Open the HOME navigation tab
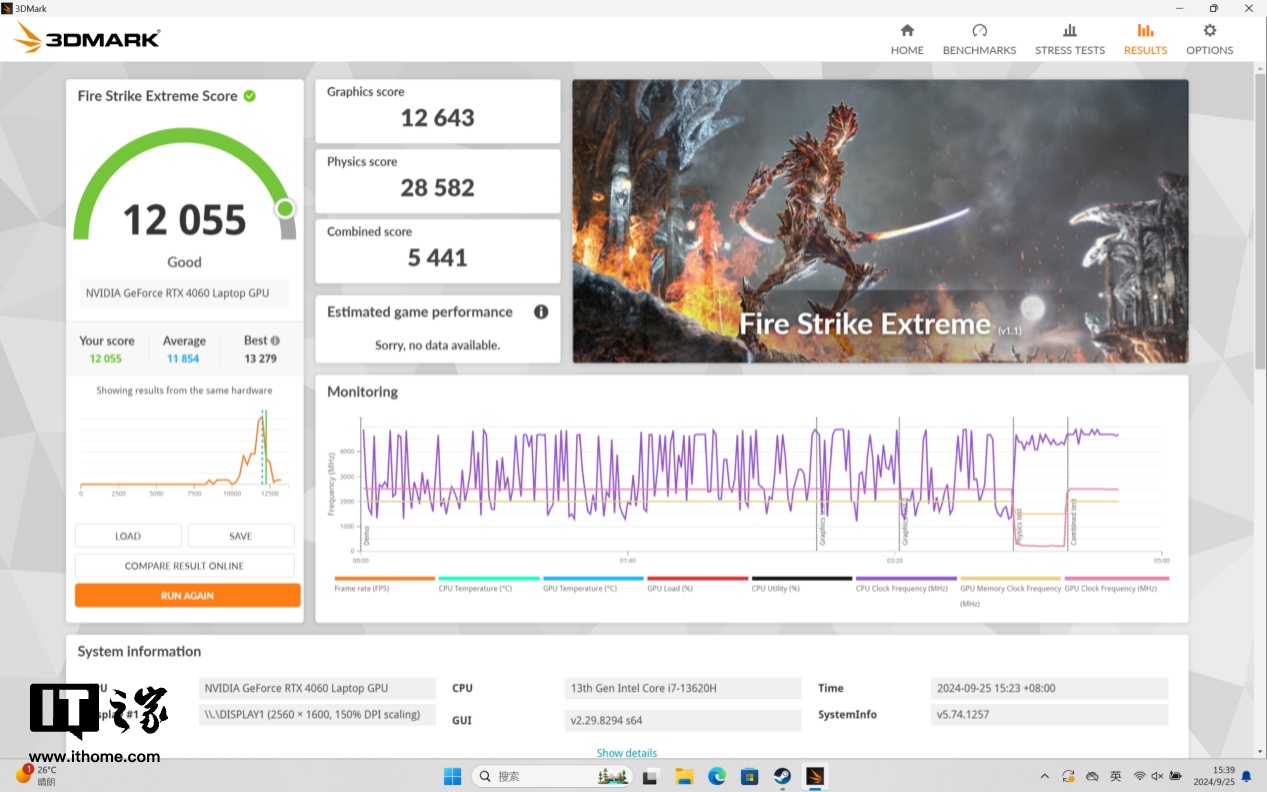This screenshot has width=1267, height=792. point(907,39)
